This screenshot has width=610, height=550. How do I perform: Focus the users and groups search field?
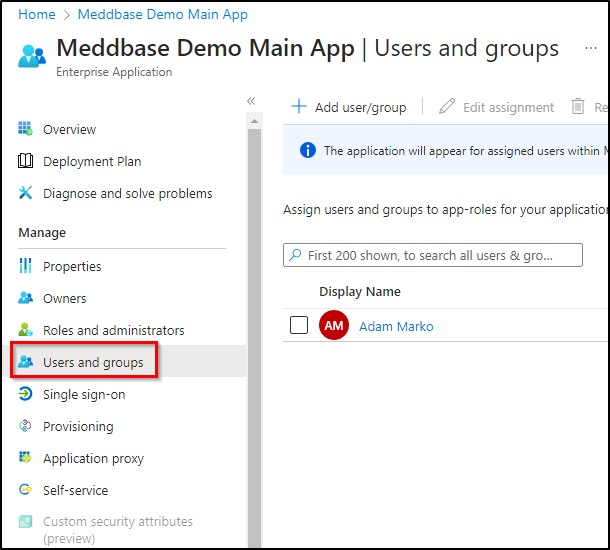click(x=433, y=255)
